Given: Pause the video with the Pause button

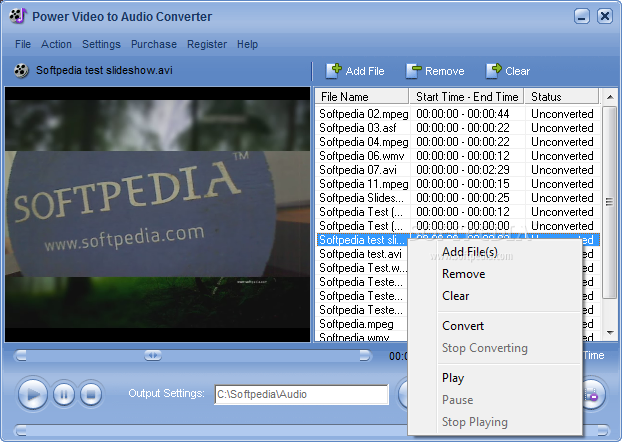Looking at the screenshot, I should tap(63, 394).
